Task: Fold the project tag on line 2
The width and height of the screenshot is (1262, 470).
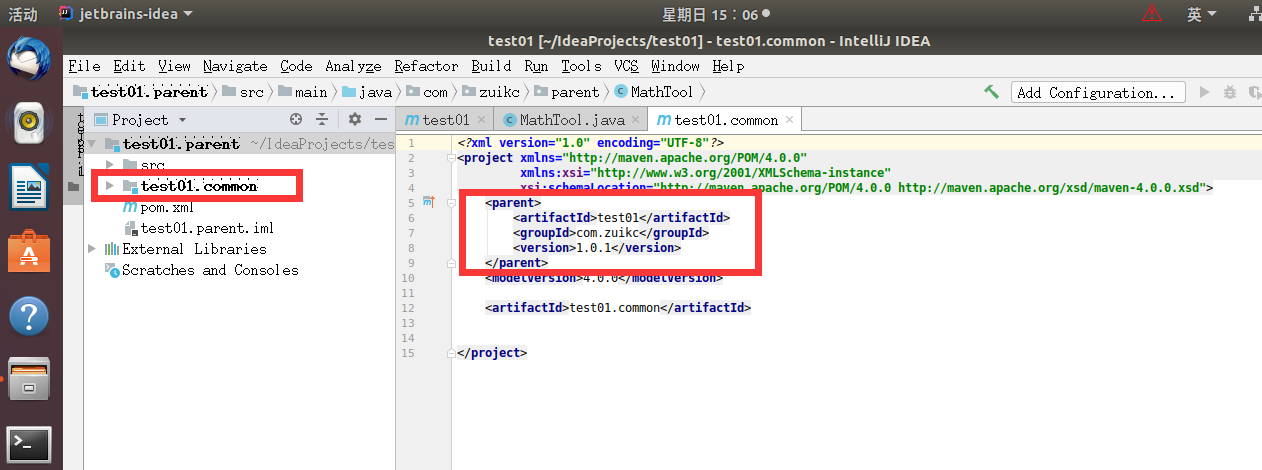Action: [x=450, y=158]
